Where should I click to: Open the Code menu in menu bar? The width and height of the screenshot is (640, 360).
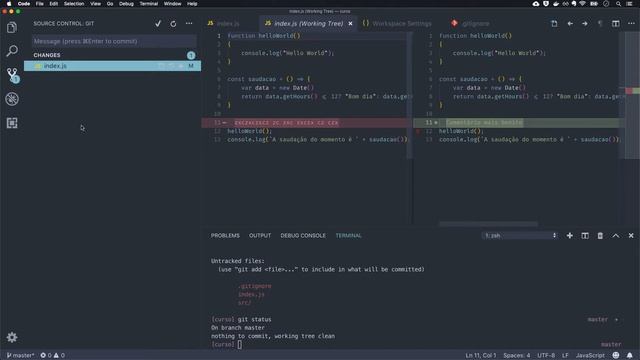tap(24, 4)
